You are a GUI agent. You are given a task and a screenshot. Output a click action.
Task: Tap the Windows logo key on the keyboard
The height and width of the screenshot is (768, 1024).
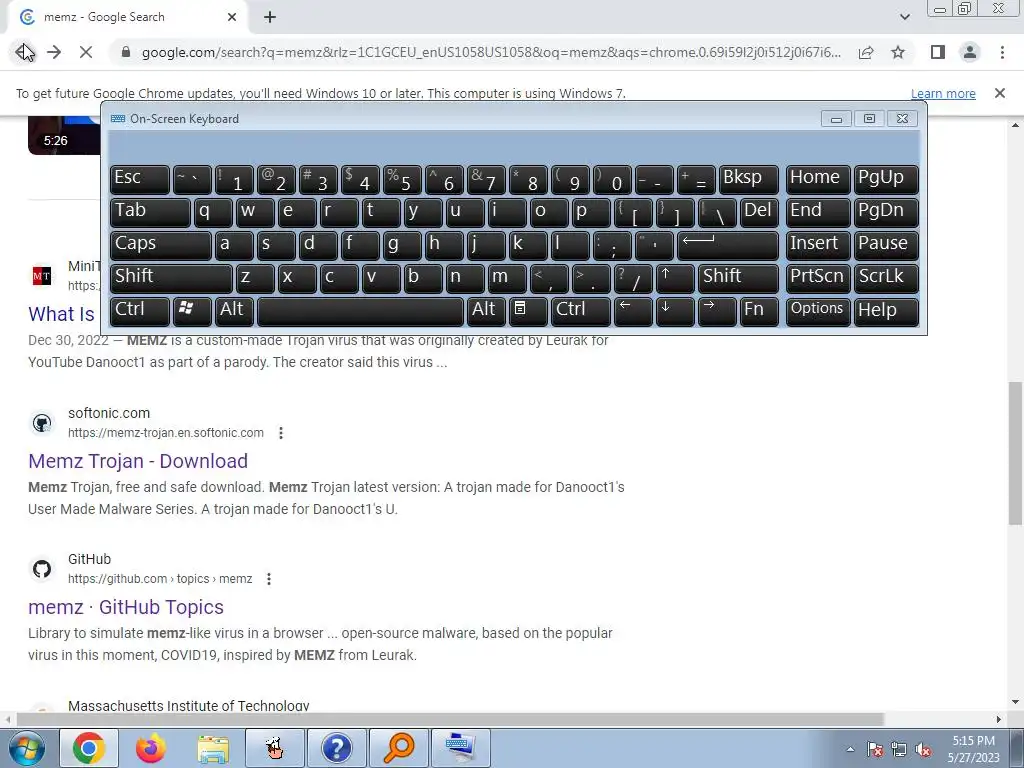pos(192,311)
